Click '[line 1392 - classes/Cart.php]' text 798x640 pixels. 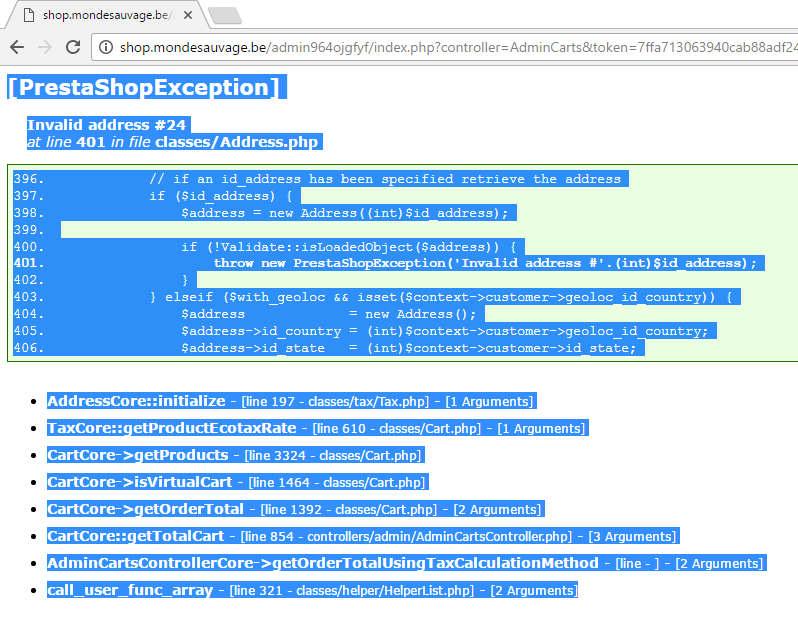(349, 509)
